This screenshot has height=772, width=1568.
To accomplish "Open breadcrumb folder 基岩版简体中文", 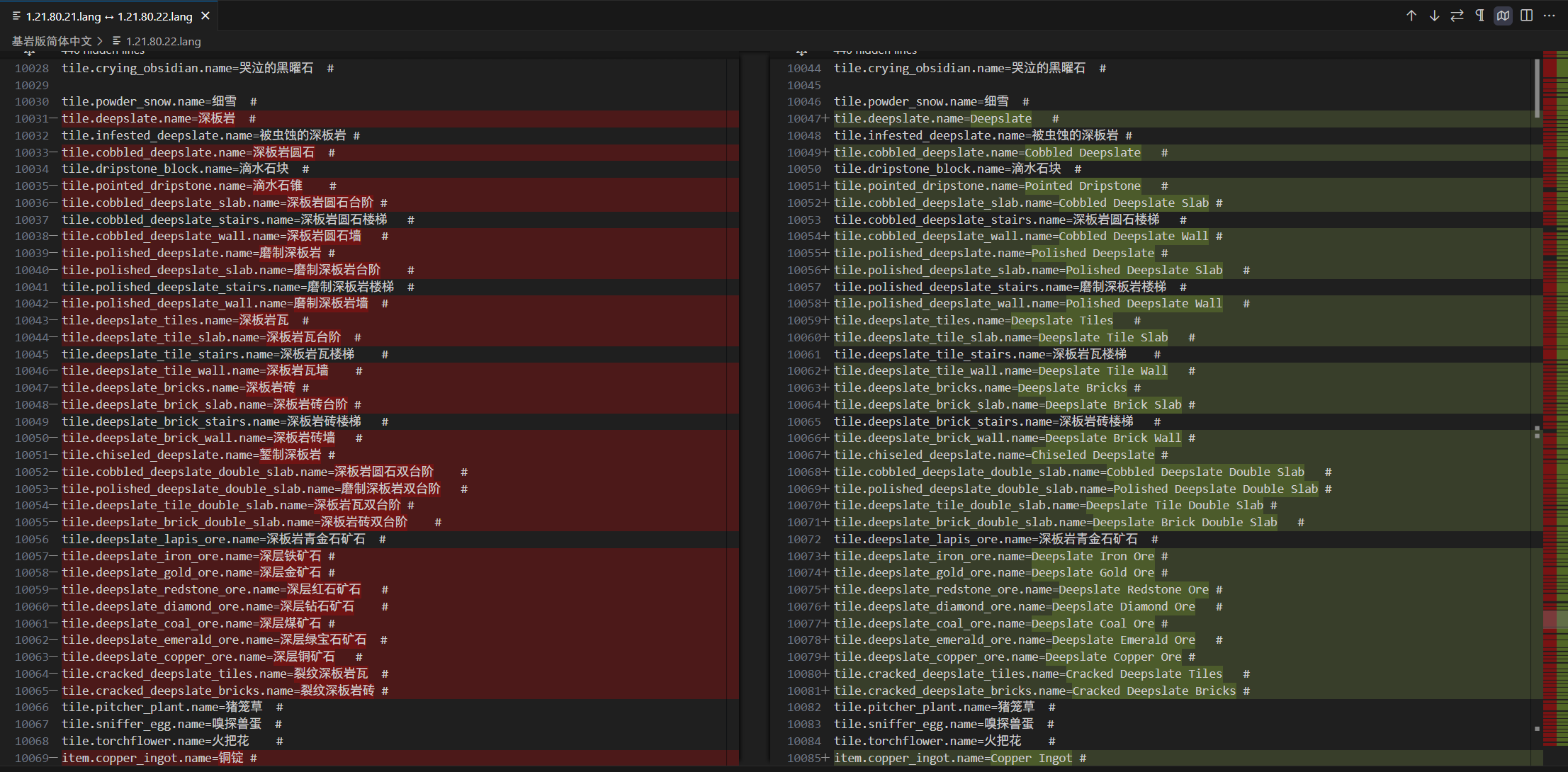I will tap(51, 41).
